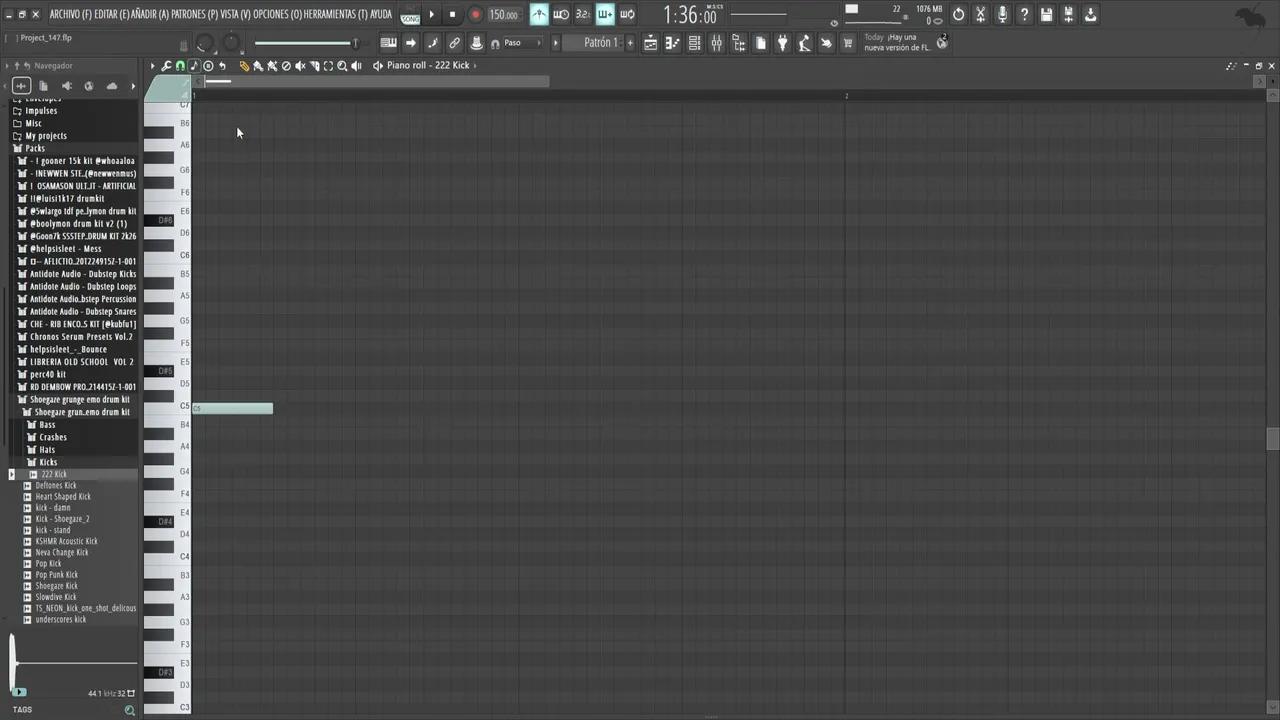Click the Save project floppy icon

pos(1046,15)
